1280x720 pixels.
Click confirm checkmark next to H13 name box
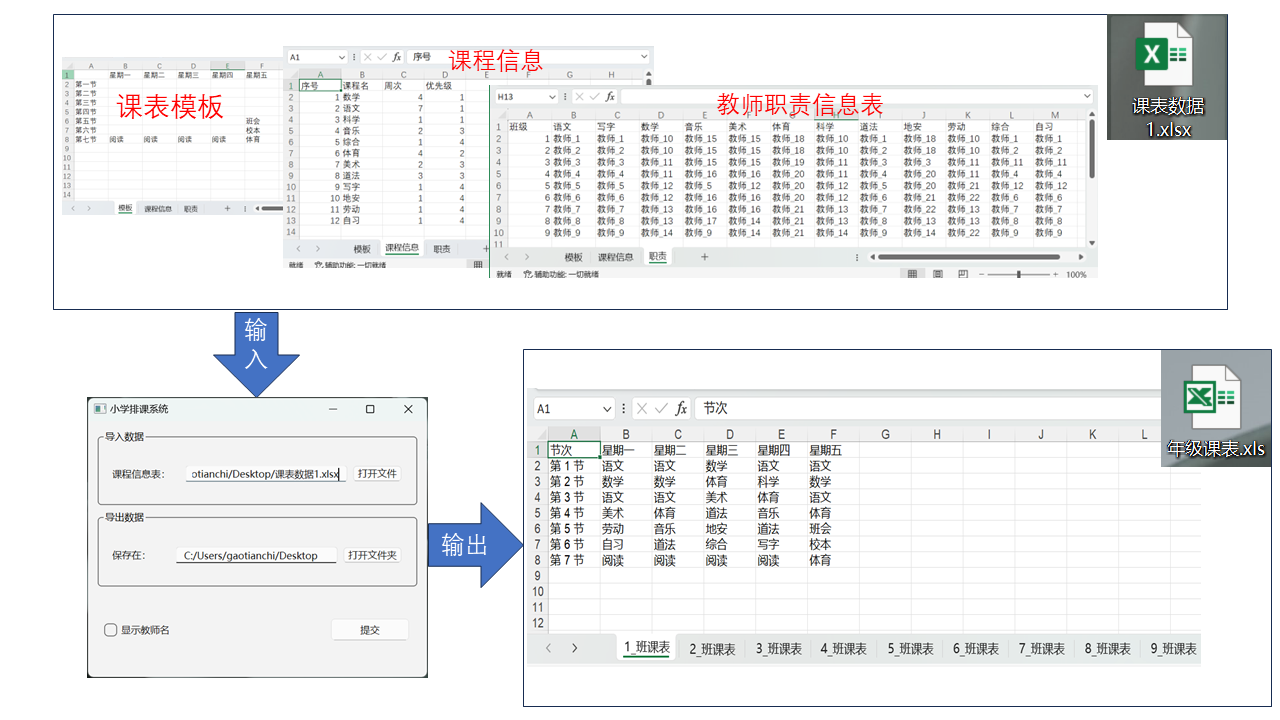[595, 97]
